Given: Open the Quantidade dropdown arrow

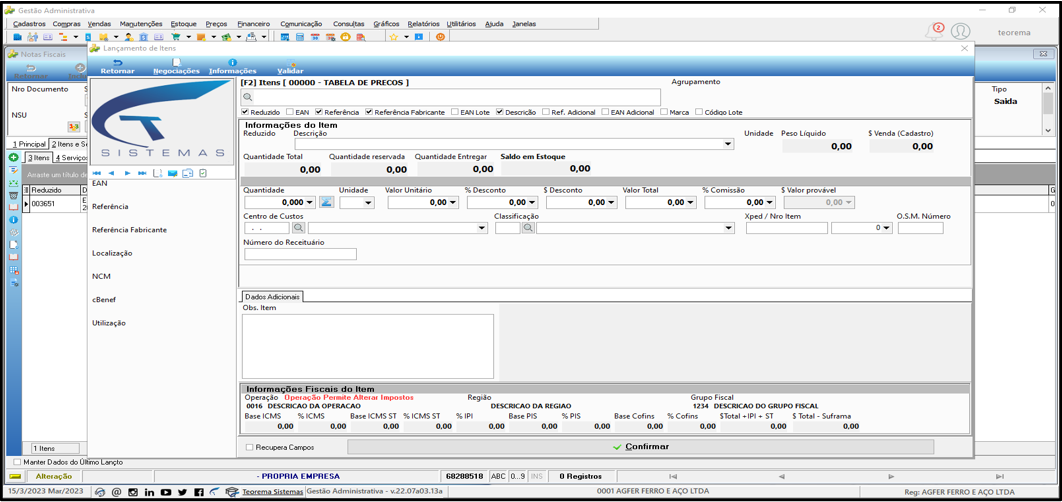Looking at the screenshot, I should 310,202.
